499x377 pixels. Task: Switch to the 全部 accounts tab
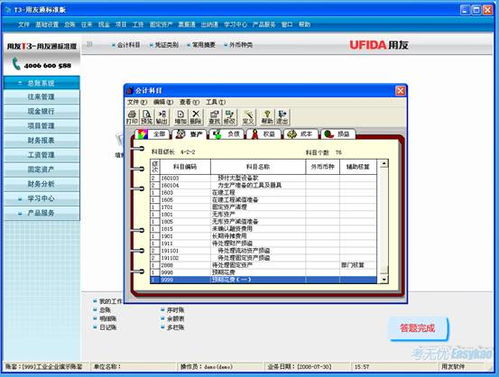coord(152,134)
